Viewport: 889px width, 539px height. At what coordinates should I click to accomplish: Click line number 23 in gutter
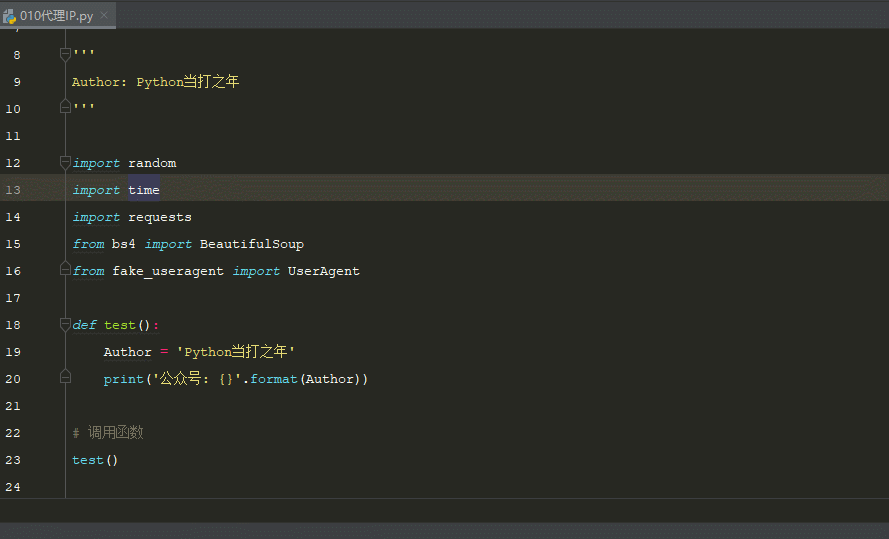click(13, 460)
